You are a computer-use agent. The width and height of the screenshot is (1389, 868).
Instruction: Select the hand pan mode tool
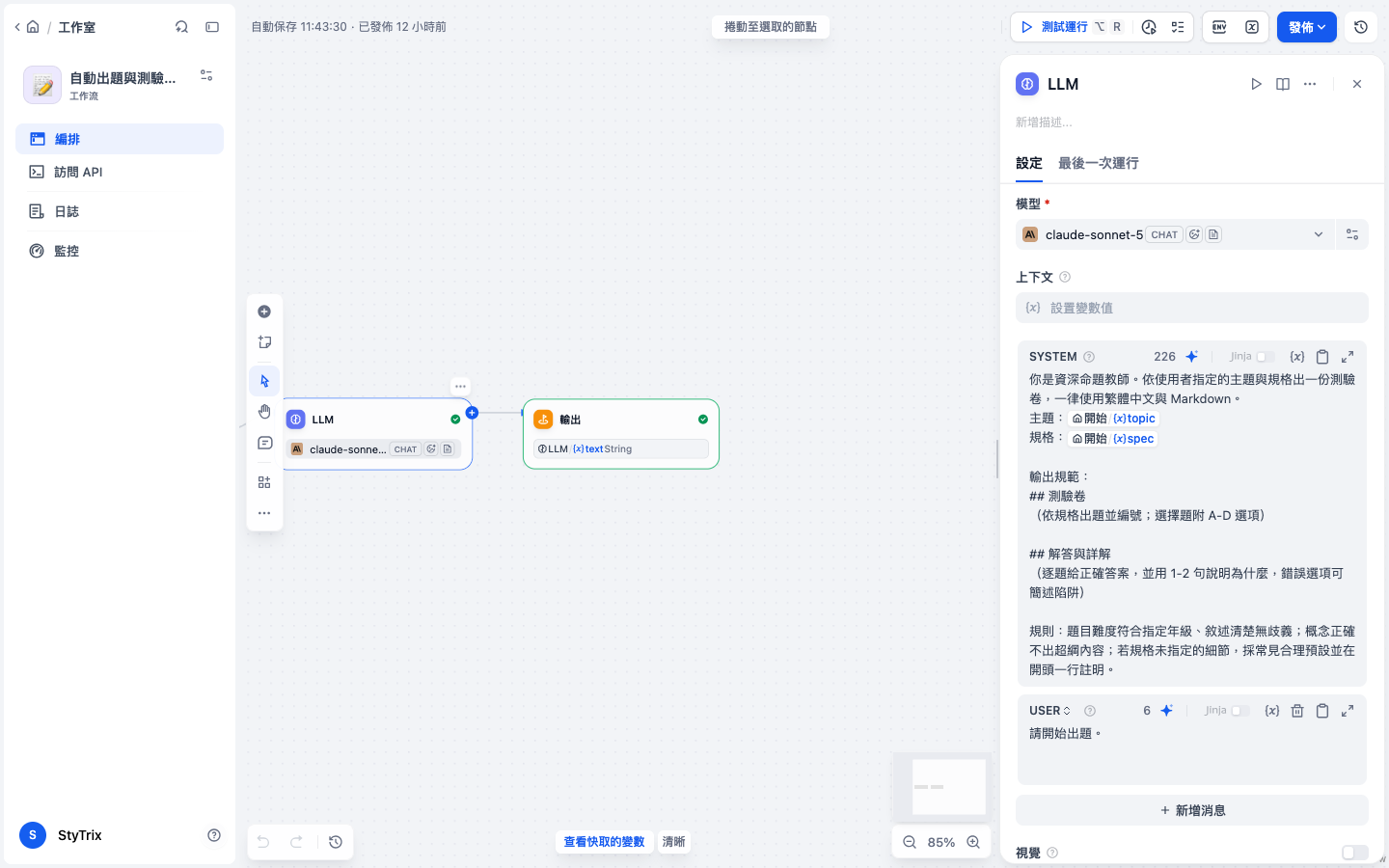pos(264,412)
